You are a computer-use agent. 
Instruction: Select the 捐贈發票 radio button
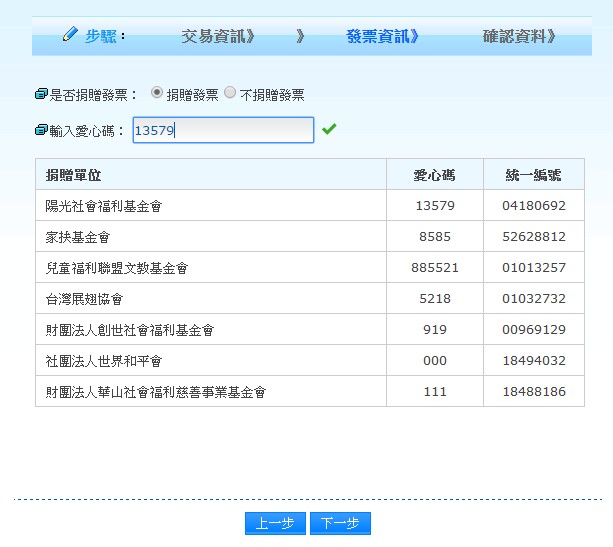coord(157,93)
